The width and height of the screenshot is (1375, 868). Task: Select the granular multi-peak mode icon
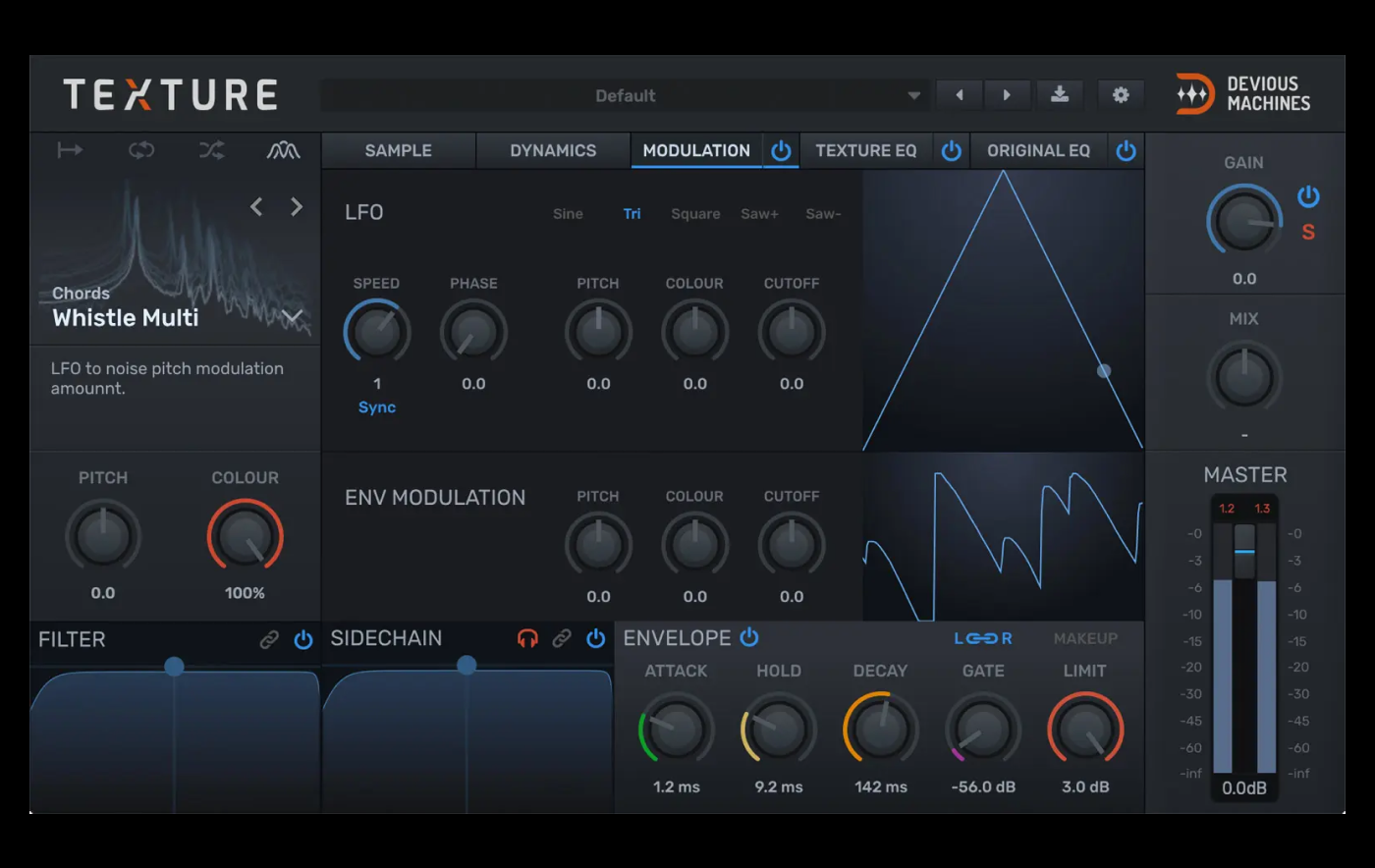tap(284, 150)
